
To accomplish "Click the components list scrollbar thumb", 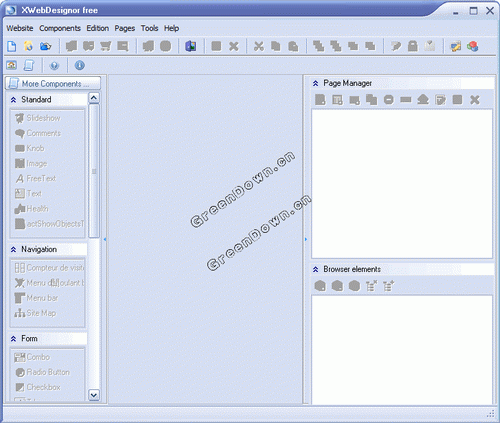I will (x=94, y=171).
